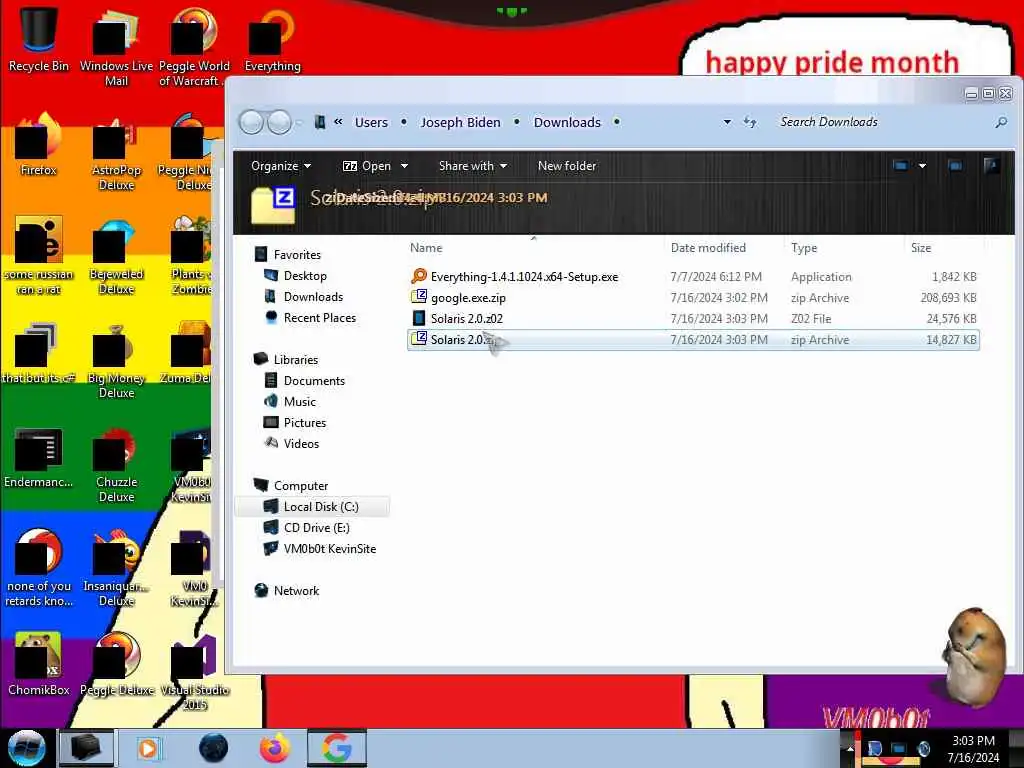The height and width of the screenshot is (768, 1024).
Task: Open Recent Places in navigation pane
Action: (319, 317)
